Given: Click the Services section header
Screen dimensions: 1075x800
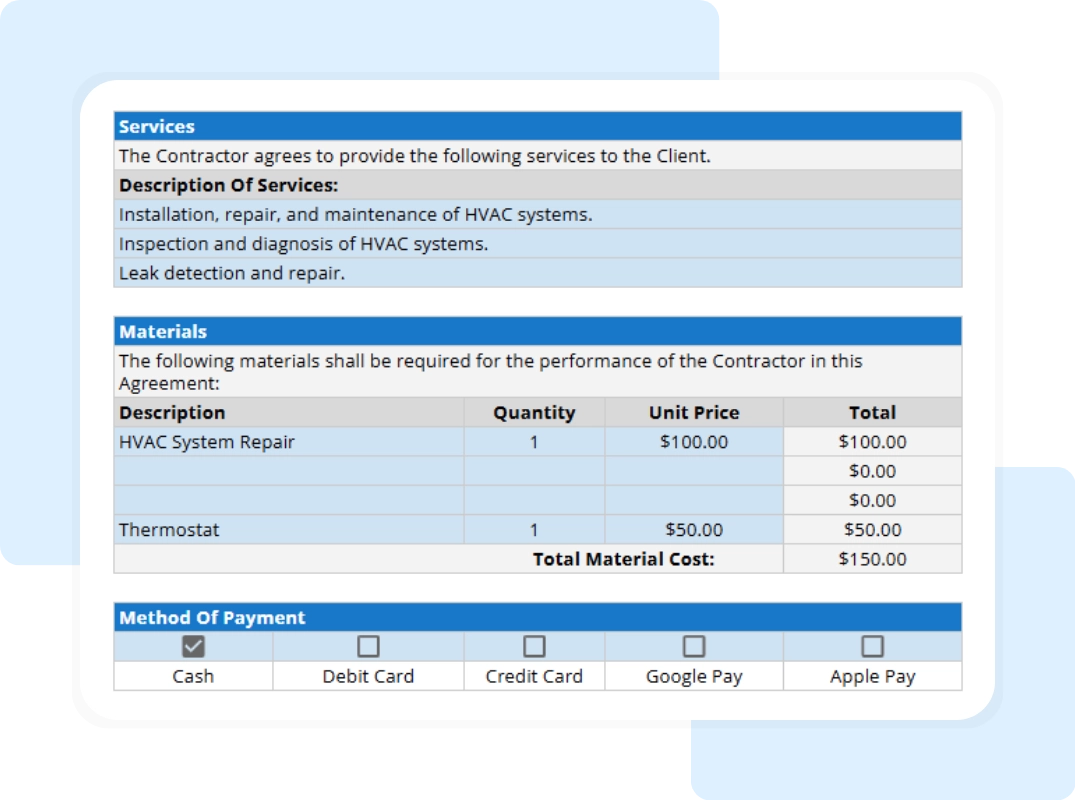Looking at the screenshot, I should 537,127.
